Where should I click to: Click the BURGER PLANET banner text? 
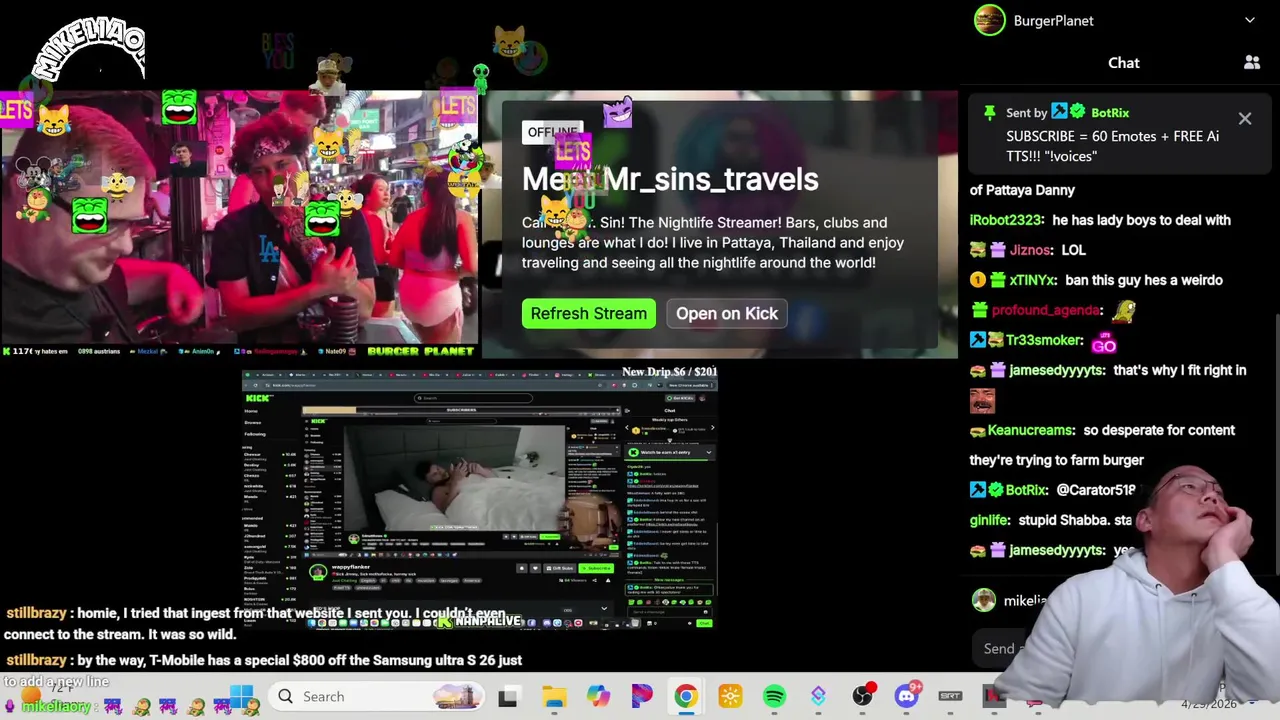tap(420, 351)
